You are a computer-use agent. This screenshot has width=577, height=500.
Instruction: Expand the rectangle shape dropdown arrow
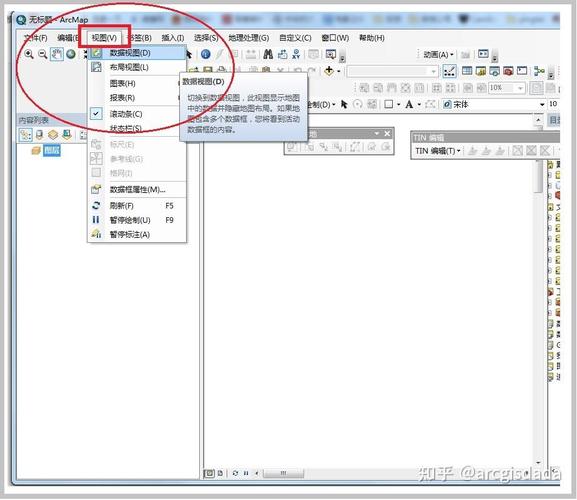coord(399,105)
